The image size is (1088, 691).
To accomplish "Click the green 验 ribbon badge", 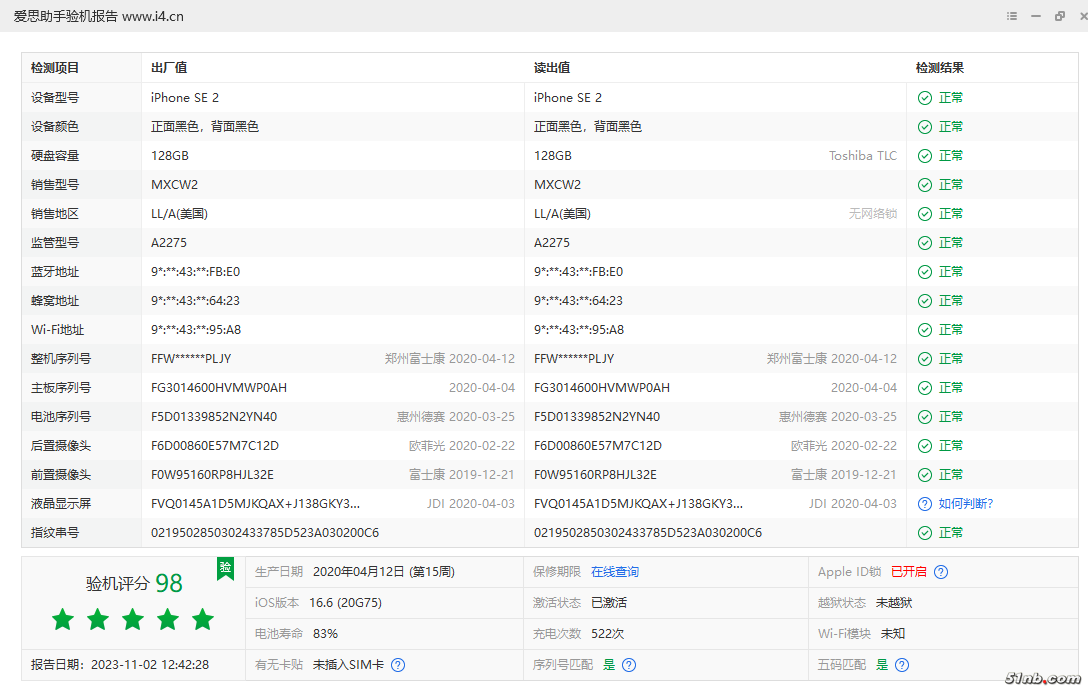I will [x=226, y=569].
